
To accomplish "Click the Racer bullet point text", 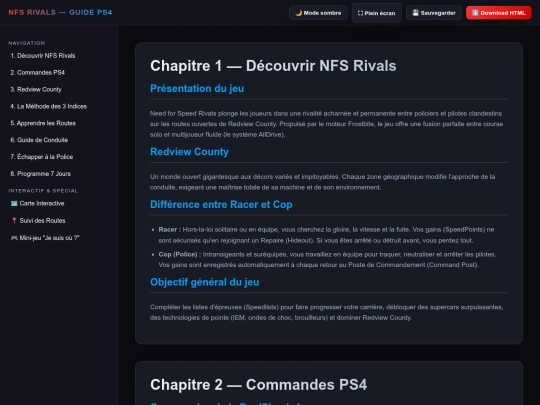I will [326, 235].
